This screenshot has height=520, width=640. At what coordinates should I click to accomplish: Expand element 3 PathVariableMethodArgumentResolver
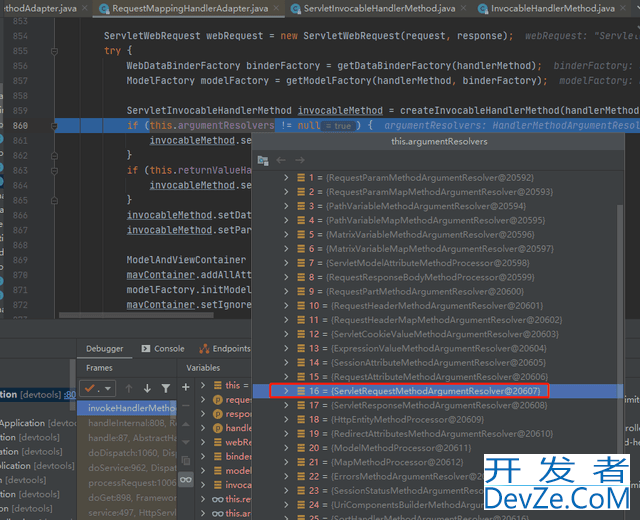[x=286, y=206]
